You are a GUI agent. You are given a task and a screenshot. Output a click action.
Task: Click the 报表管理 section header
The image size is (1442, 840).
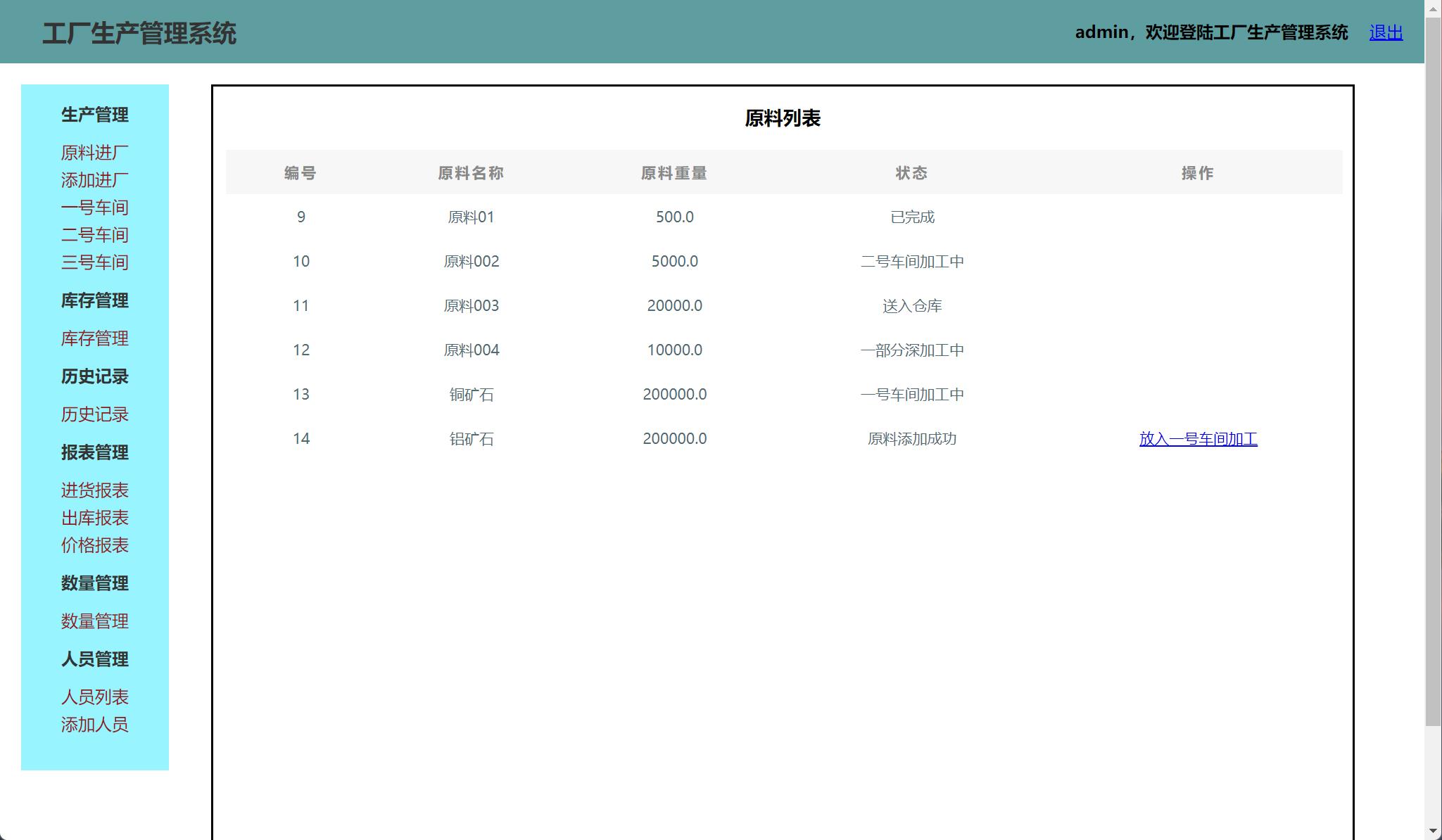[x=94, y=452]
